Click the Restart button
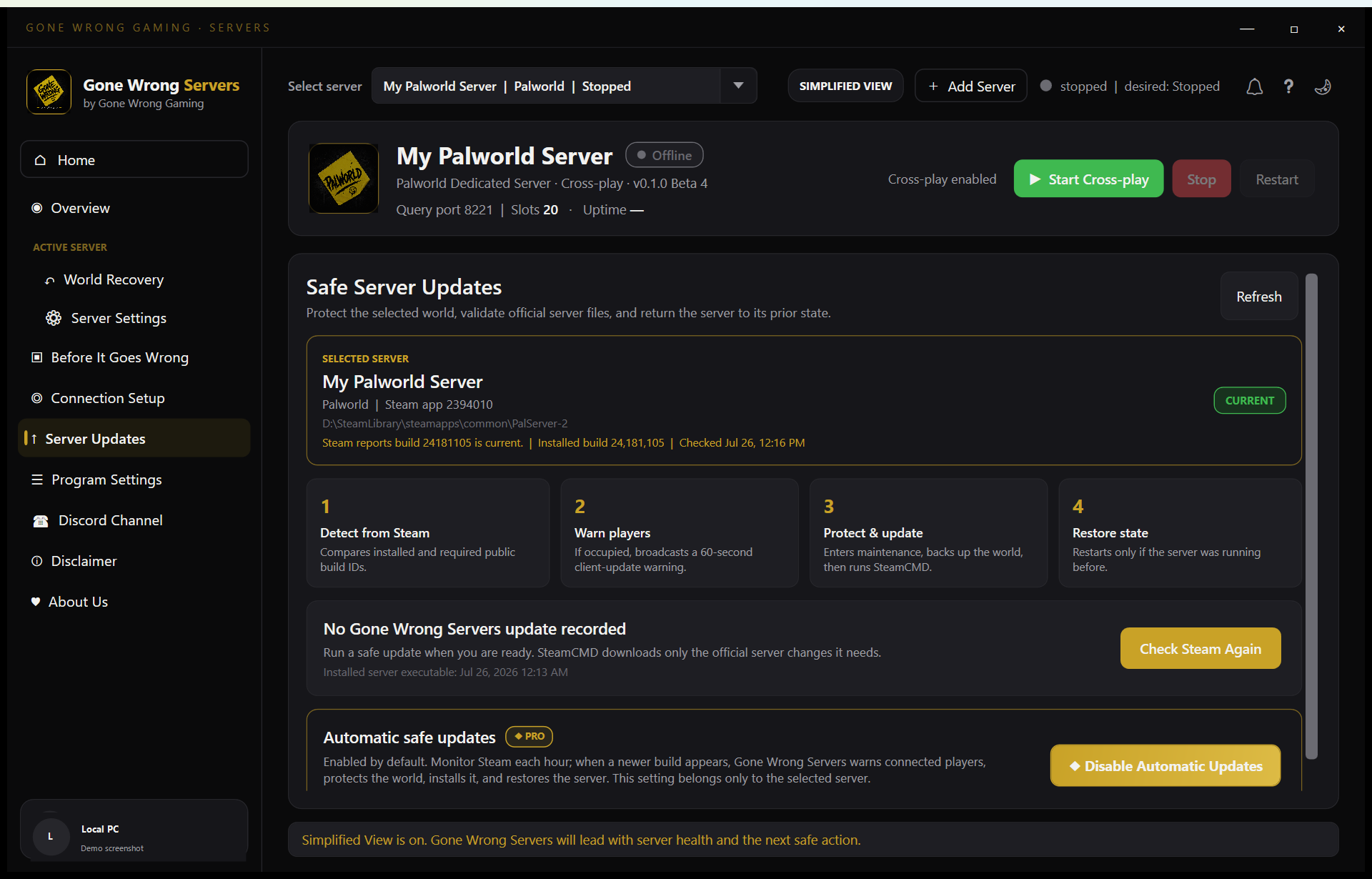Viewport: 1372px width, 879px height. pos(1276,179)
